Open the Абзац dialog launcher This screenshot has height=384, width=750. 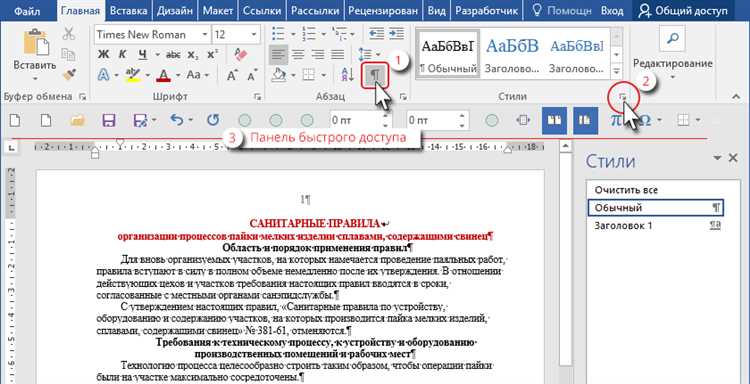click(x=403, y=97)
